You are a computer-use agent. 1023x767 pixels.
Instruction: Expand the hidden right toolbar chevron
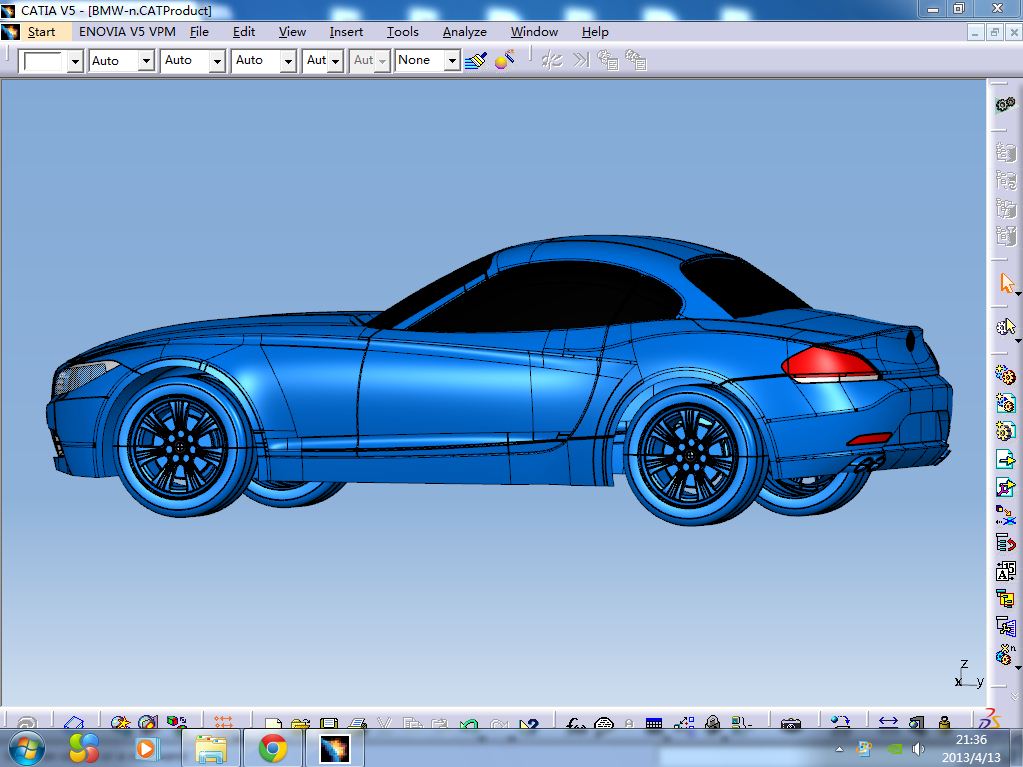pyautogui.click(x=1014, y=697)
